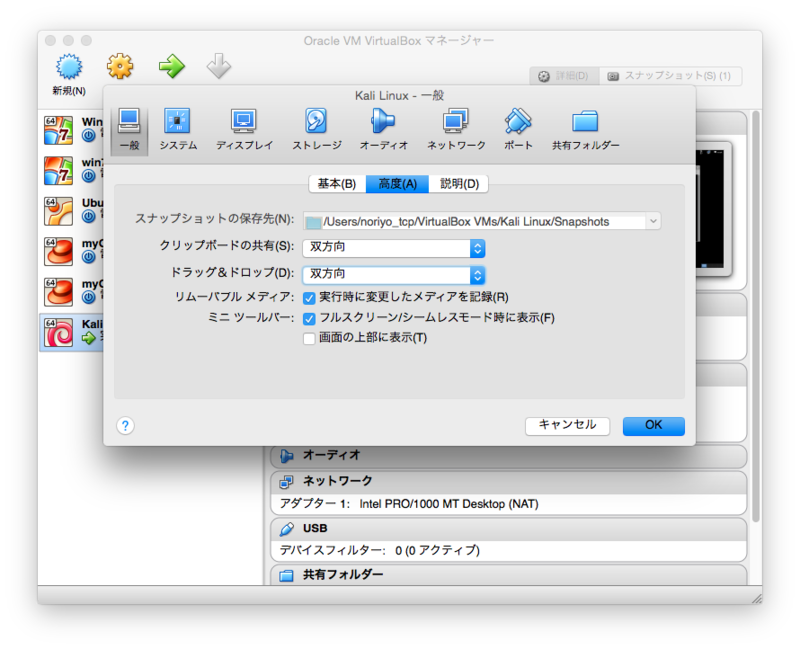Click the help question mark button
800x649 pixels.
click(x=124, y=426)
